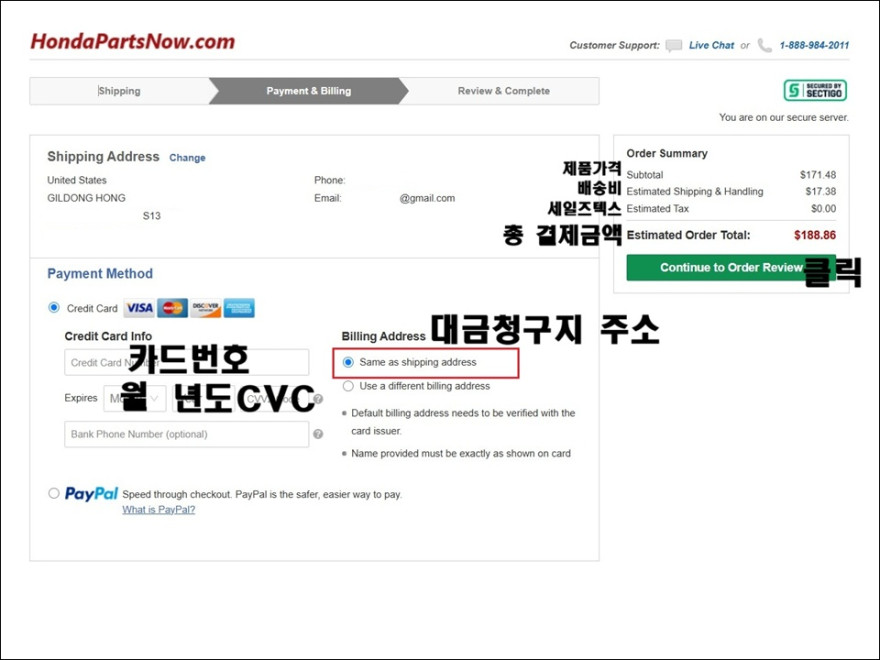
Task: Click the Visa card logo
Action: (x=139, y=308)
